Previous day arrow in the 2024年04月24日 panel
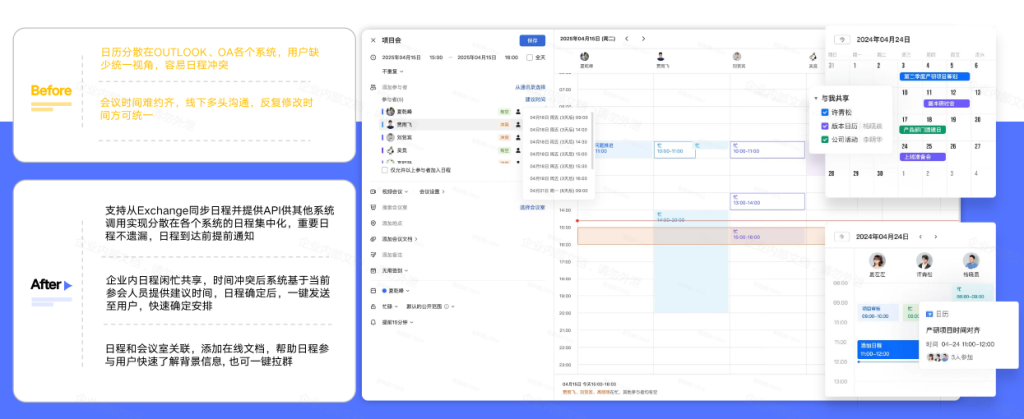Screen dimensions: 1024x419 [x=920, y=236]
